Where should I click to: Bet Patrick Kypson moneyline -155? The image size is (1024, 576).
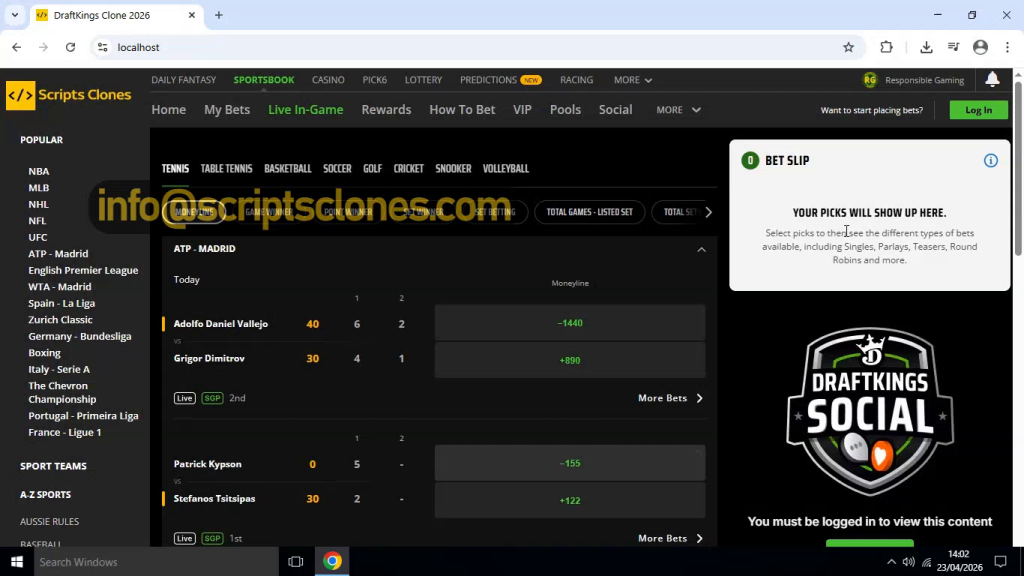point(569,463)
